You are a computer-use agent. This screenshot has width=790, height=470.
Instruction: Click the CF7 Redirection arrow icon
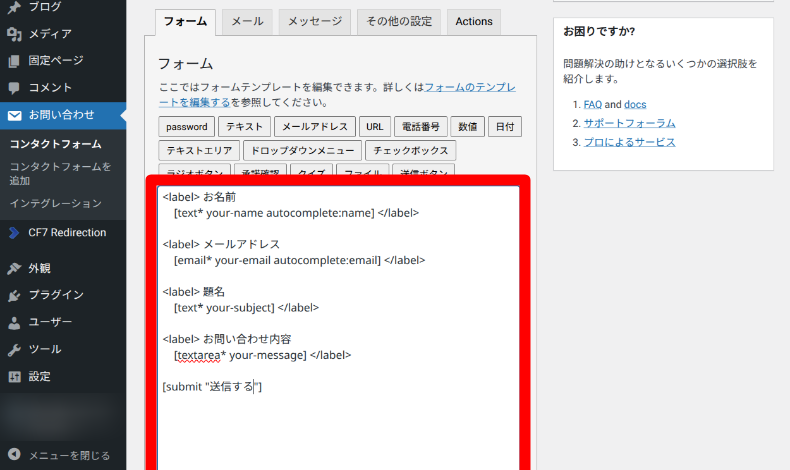[14, 233]
